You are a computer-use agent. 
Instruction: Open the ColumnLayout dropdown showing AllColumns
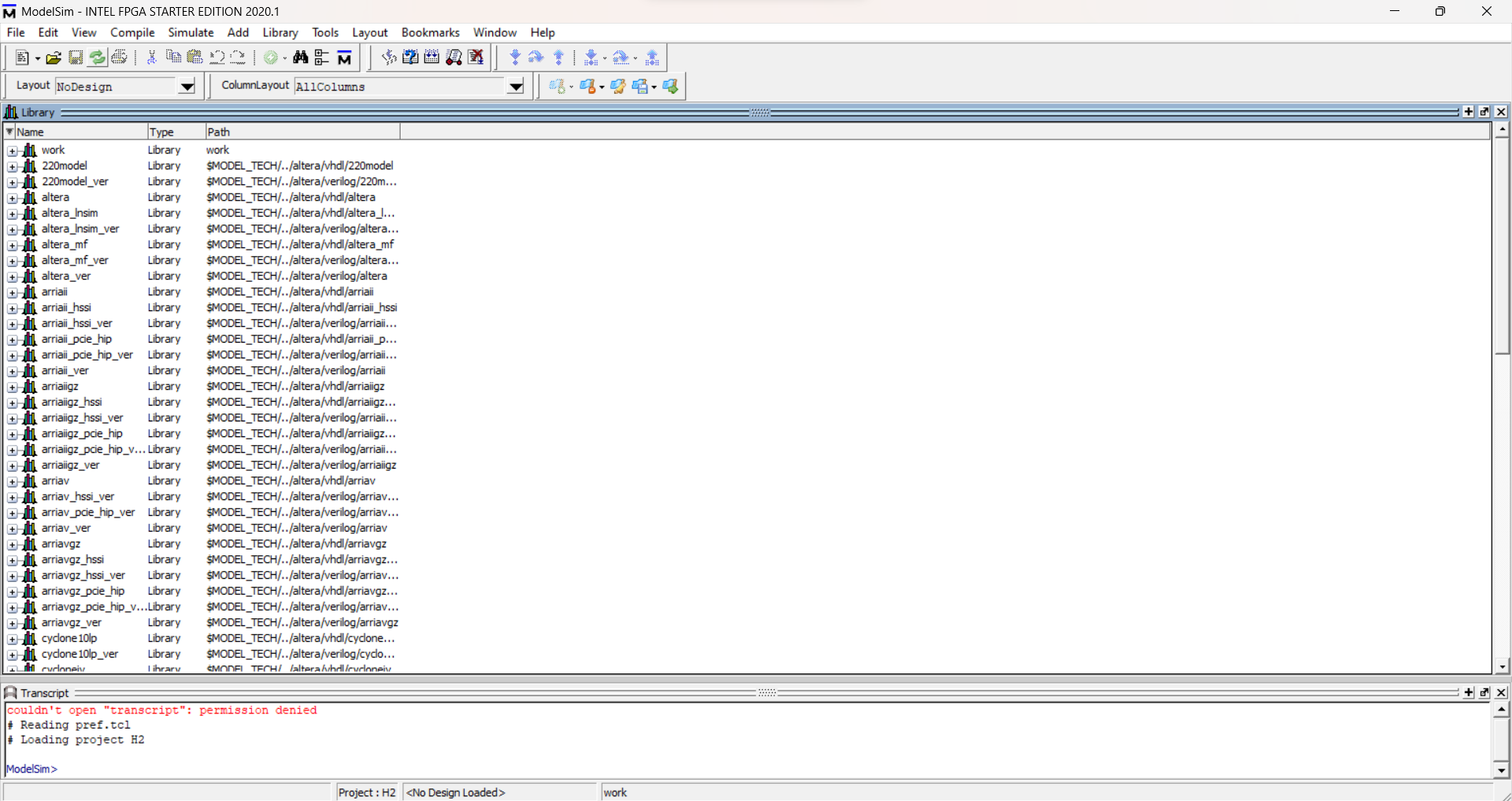tap(515, 87)
